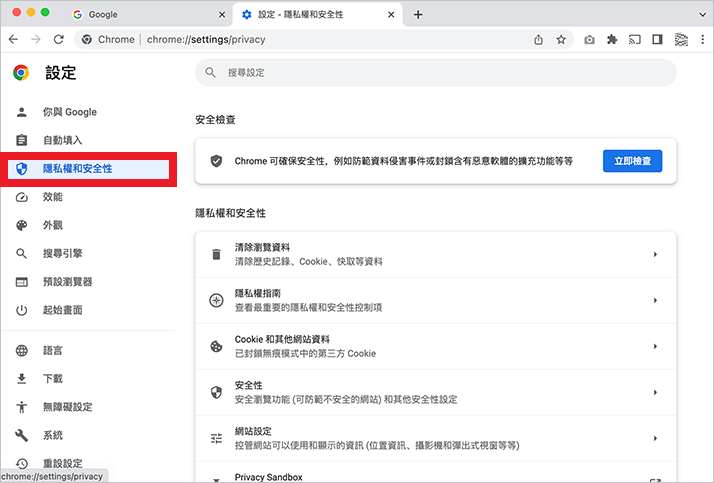Click the download icon for 下載
The height and width of the screenshot is (483, 714).
[21, 379]
